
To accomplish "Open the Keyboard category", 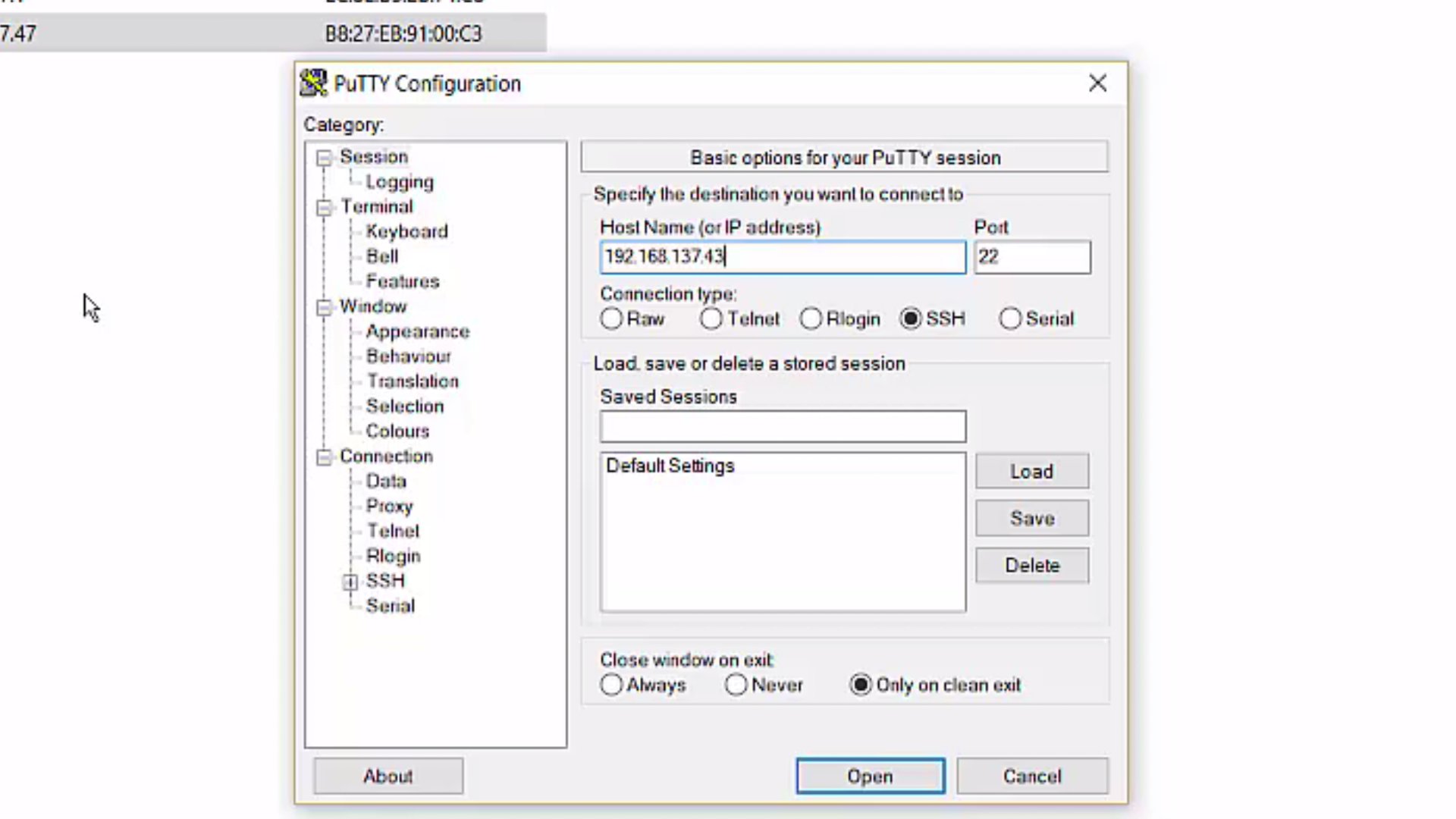I will (406, 231).
